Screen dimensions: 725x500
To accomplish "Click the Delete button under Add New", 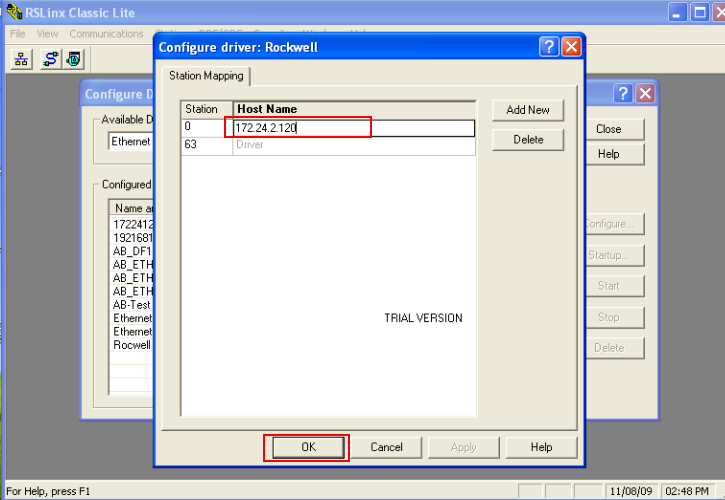I will (528, 140).
